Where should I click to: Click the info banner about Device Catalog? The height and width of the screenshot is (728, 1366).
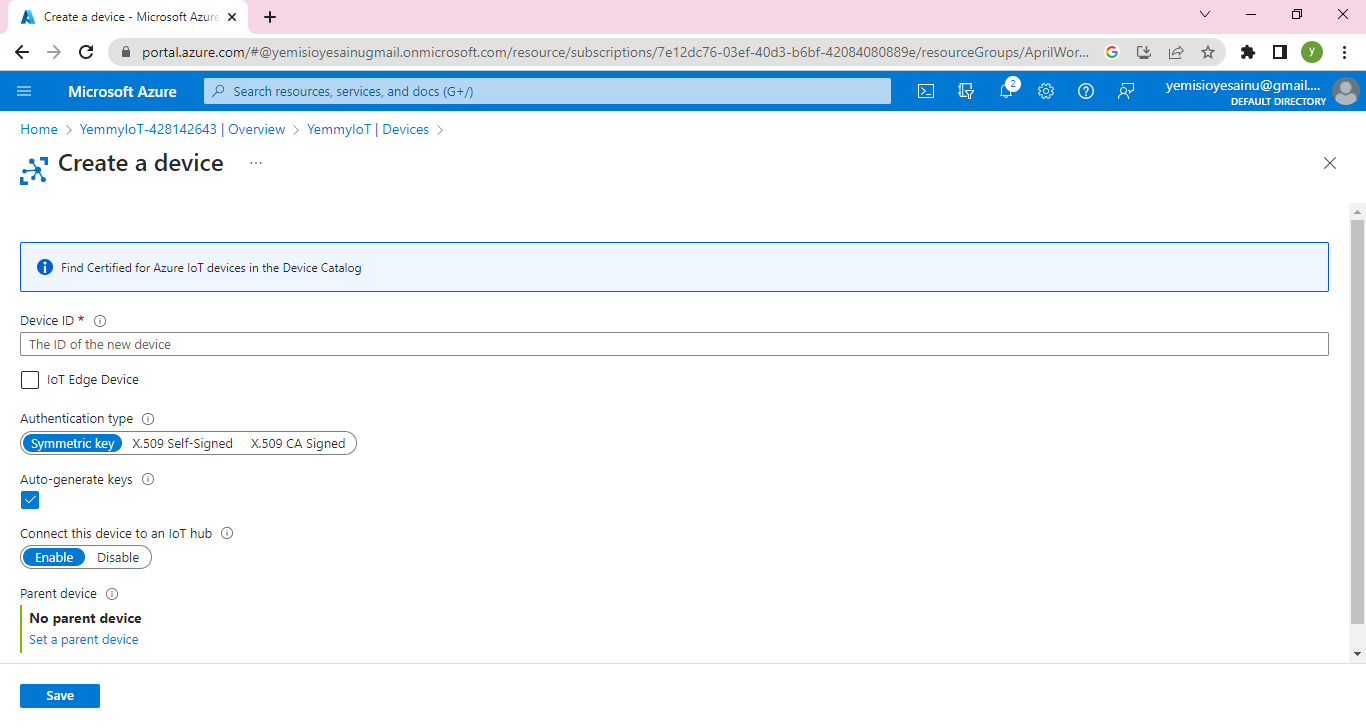(674, 267)
